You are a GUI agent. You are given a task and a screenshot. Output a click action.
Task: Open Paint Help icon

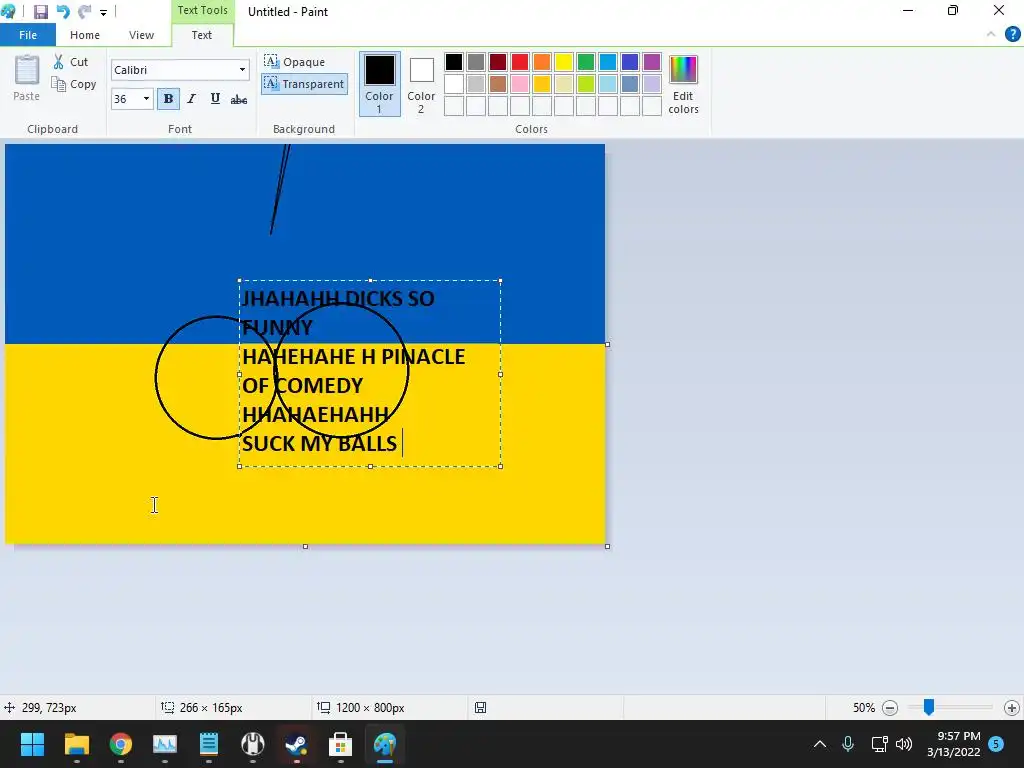pos(1012,34)
